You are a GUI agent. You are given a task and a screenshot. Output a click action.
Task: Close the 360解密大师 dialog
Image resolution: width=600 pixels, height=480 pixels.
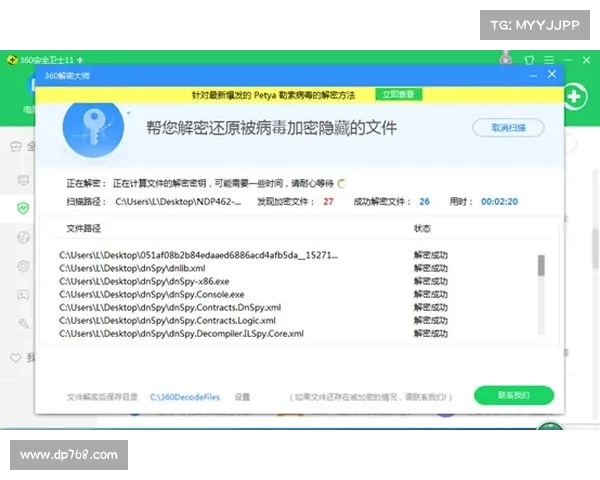click(551, 74)
